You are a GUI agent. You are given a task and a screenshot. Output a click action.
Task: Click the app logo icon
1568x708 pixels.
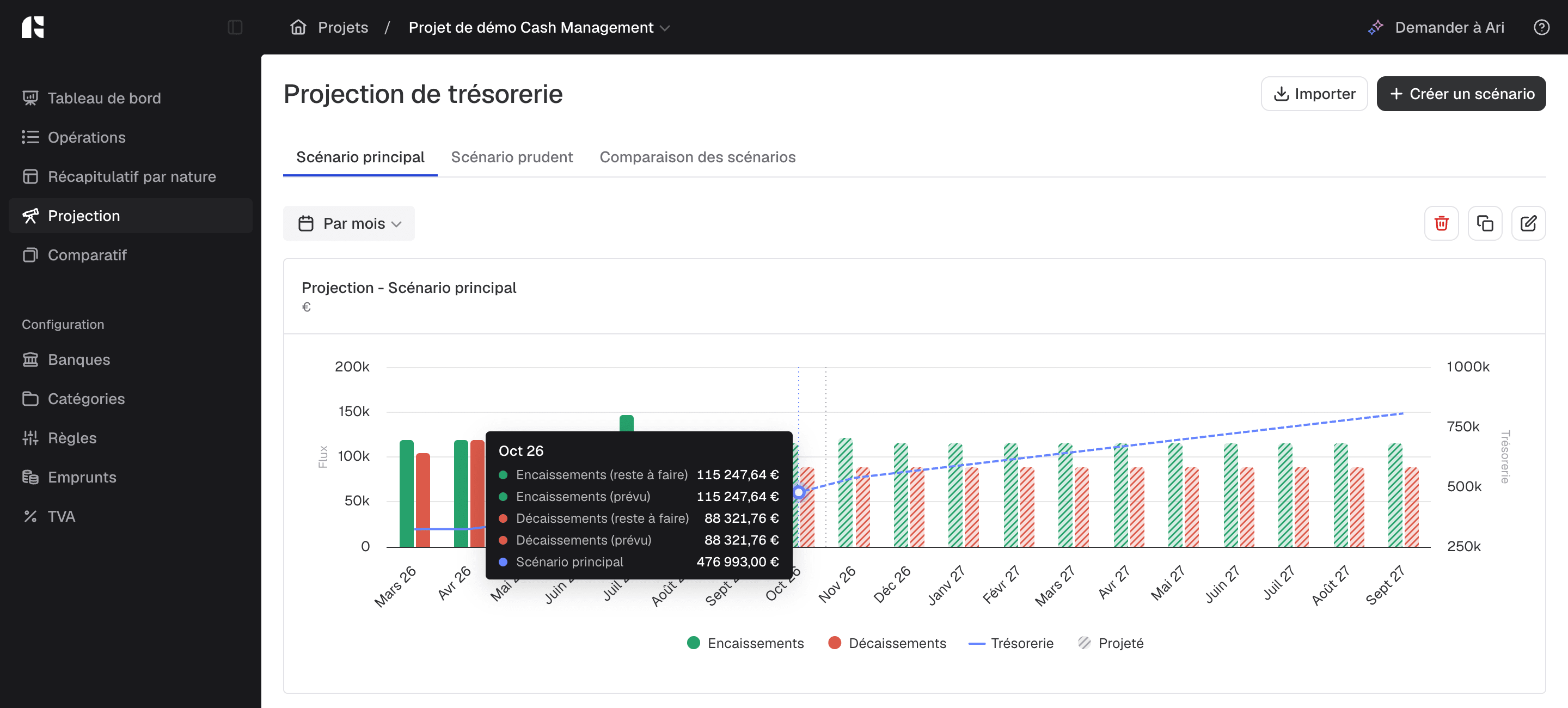click(33, 27)
